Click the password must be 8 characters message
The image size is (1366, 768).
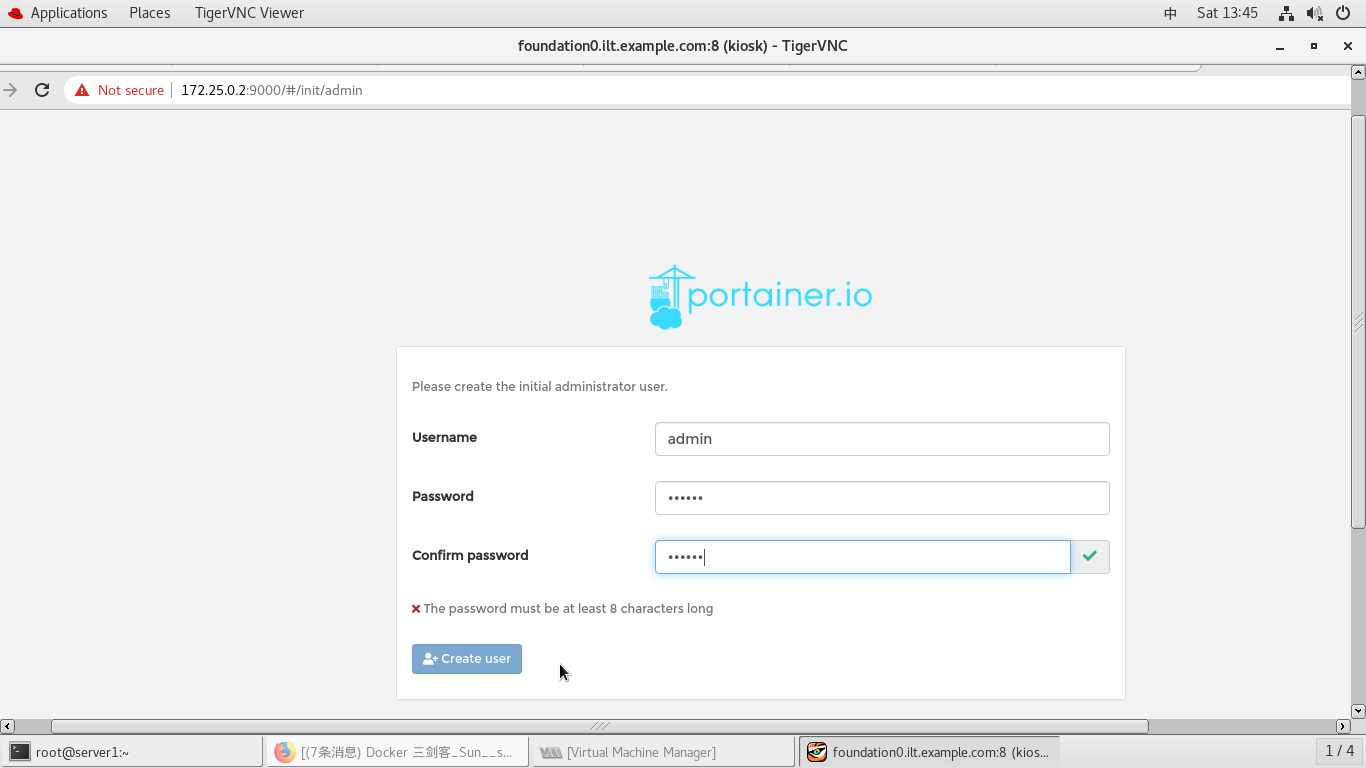[568, 608]
